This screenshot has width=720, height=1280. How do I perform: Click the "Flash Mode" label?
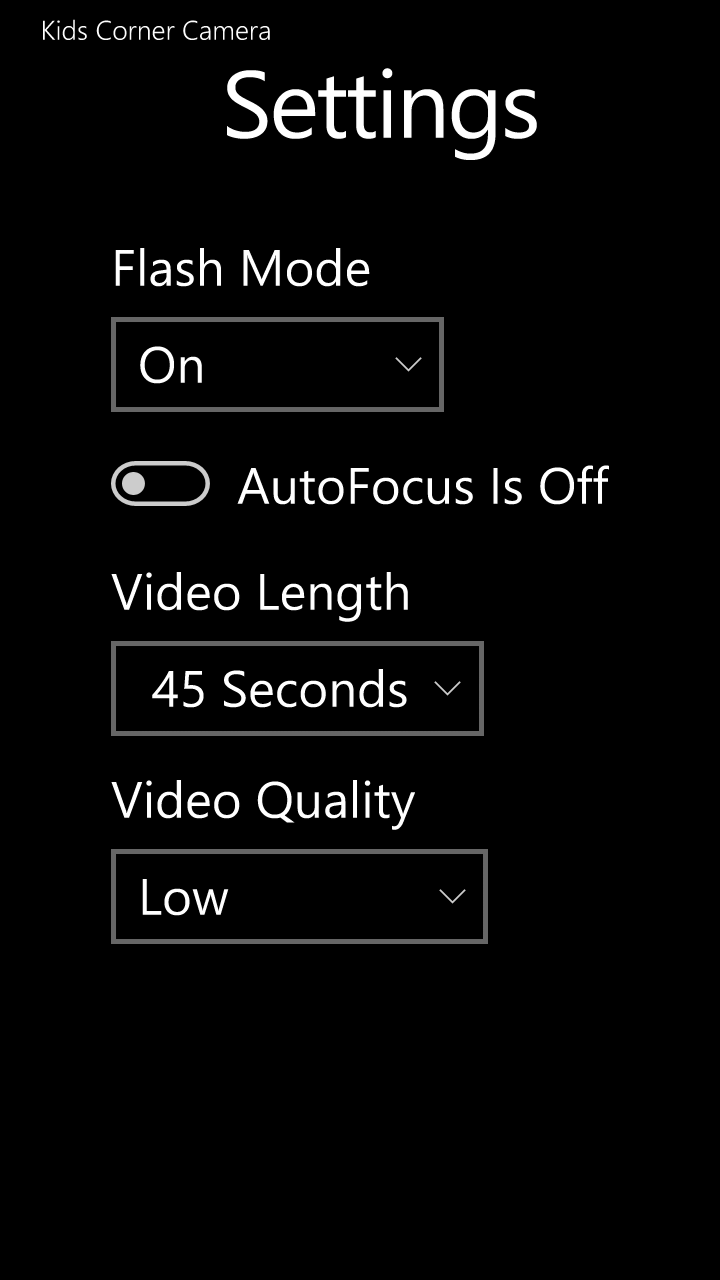(x=241, y=268)
